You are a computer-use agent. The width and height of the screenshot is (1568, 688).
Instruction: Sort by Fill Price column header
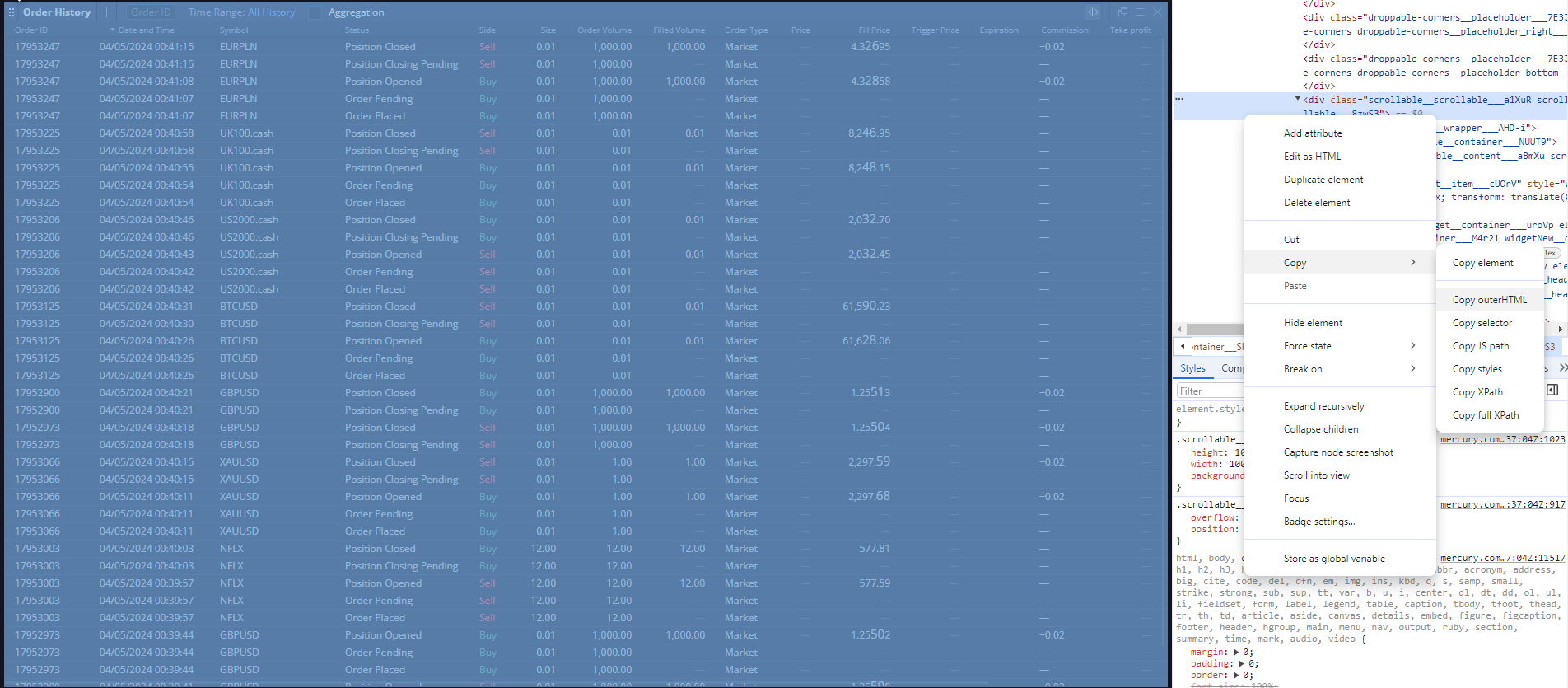[x=874, y=30]
